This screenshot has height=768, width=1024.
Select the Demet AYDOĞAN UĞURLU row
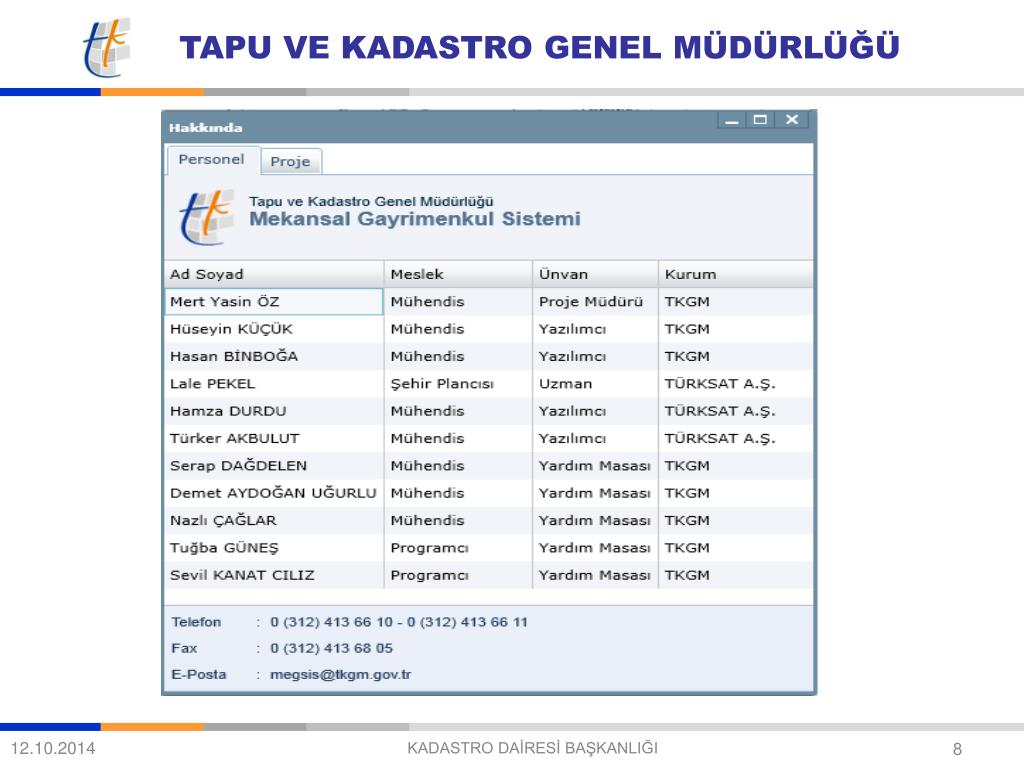tap(488, 494)
